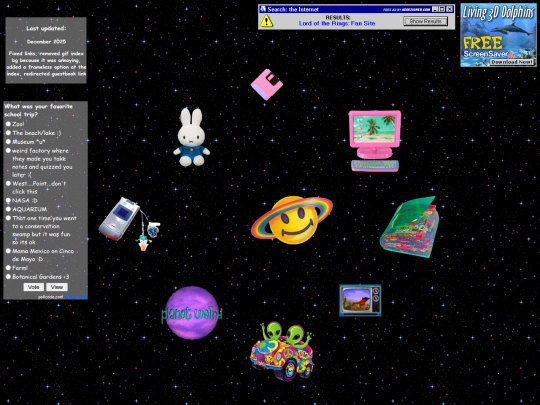
Task: Click the blue link beside pollcode.com
Action: click(76, 297)
